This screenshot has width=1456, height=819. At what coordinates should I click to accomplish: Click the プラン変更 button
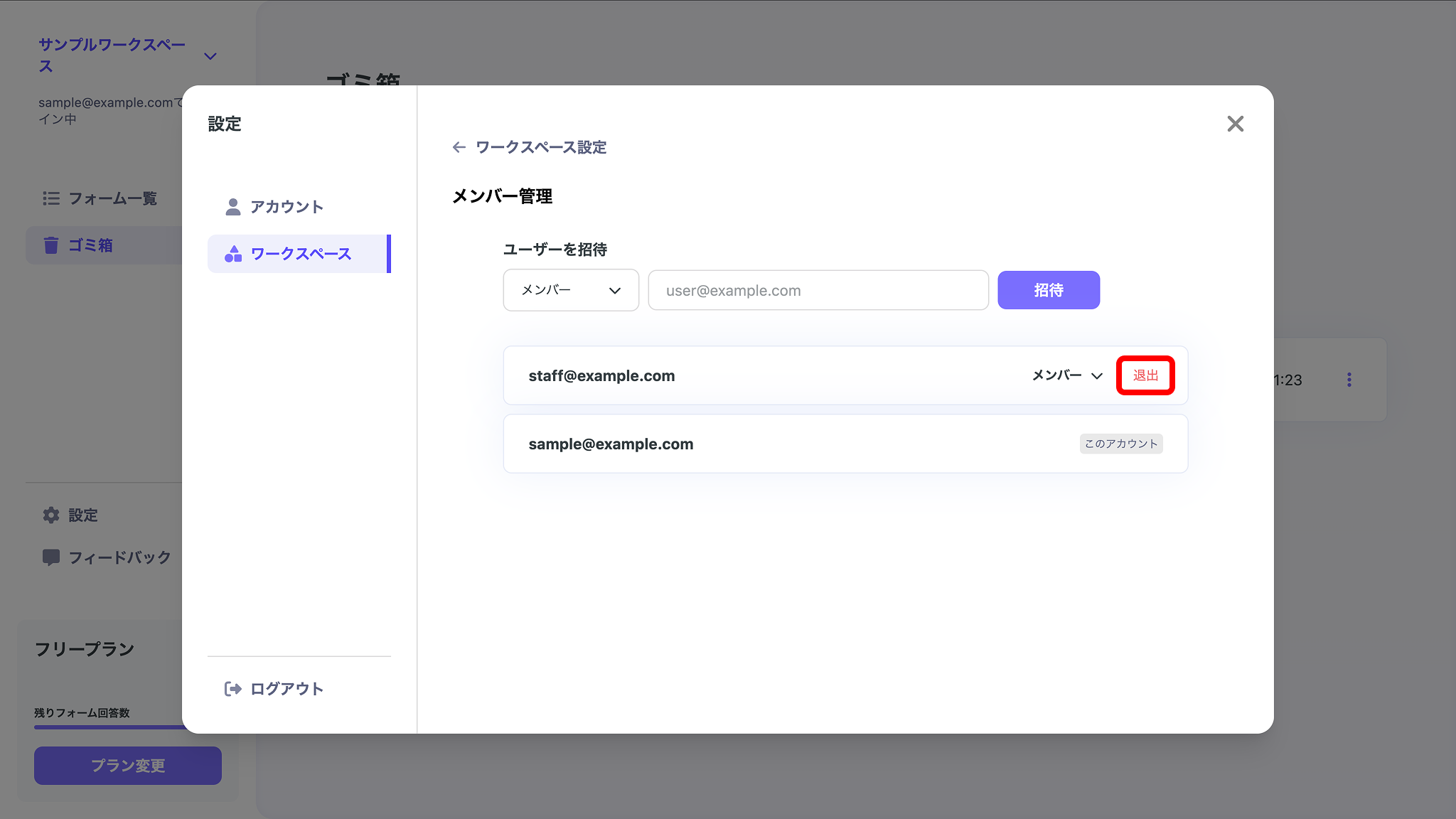128,766
